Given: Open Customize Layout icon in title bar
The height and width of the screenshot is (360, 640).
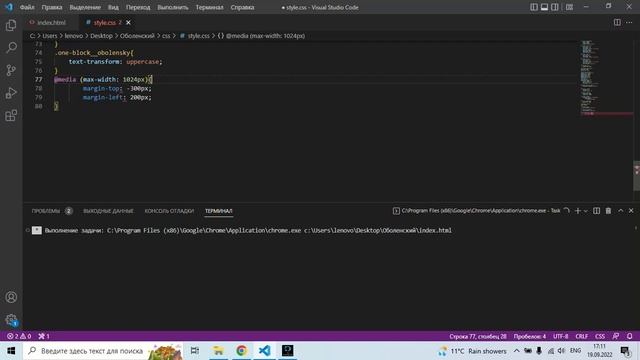Looking at the screenshot, I should coord(569,7).
